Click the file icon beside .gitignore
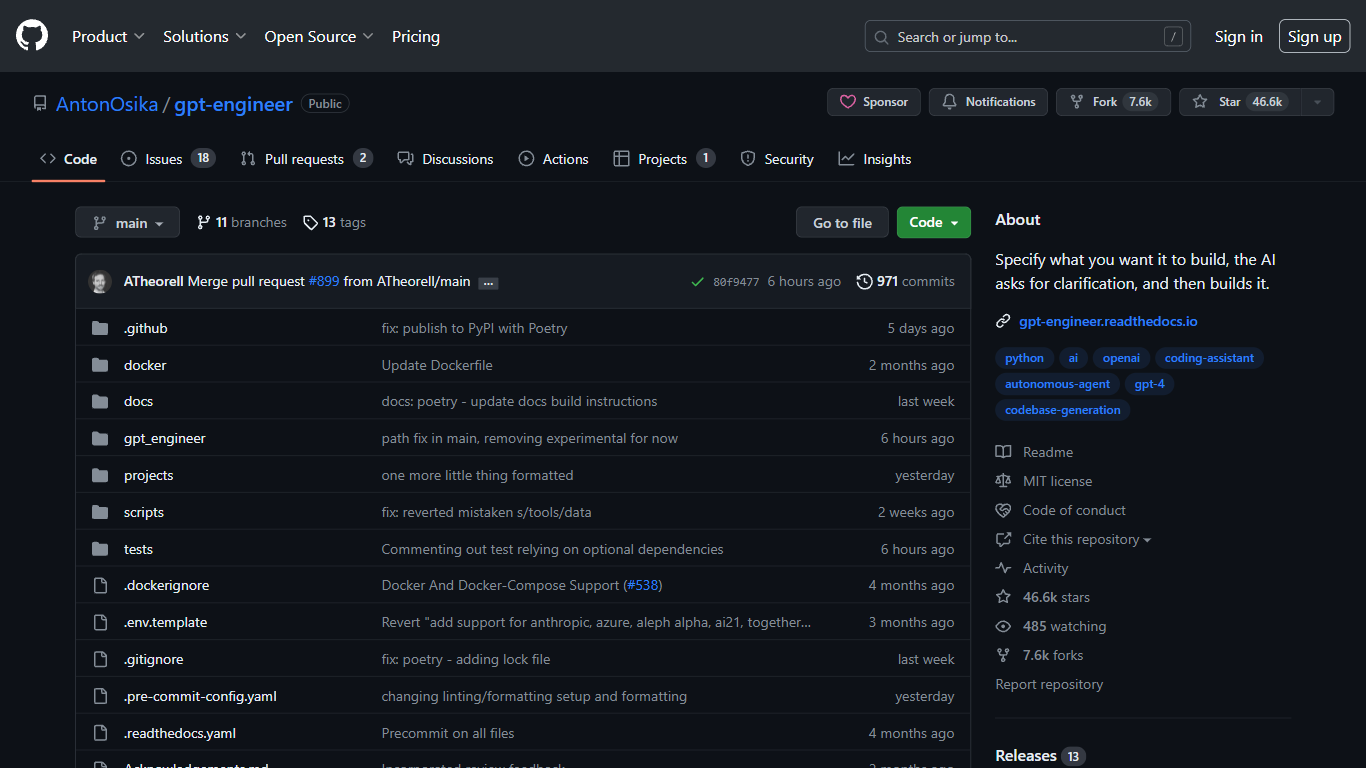1366x768 pixels. point(100,659)
